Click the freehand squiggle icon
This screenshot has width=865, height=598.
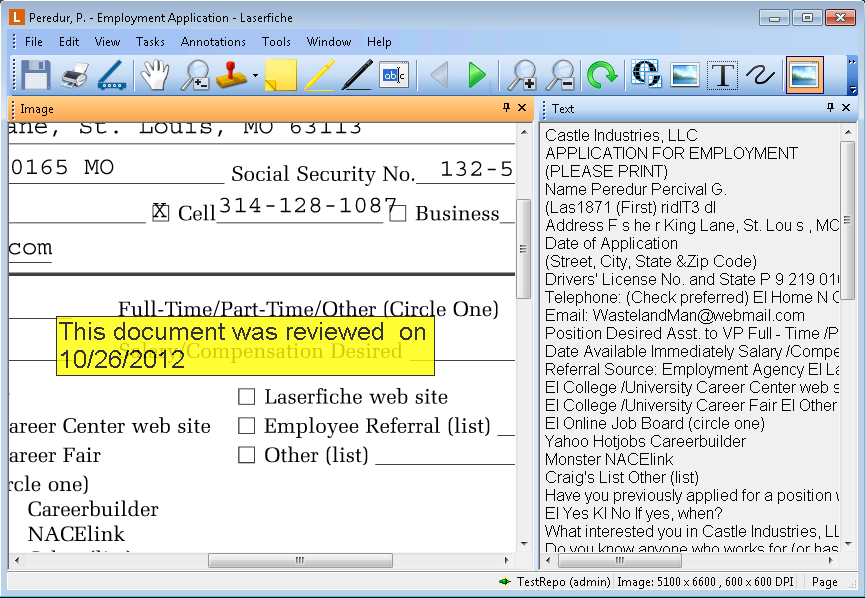tap(760, 74)
